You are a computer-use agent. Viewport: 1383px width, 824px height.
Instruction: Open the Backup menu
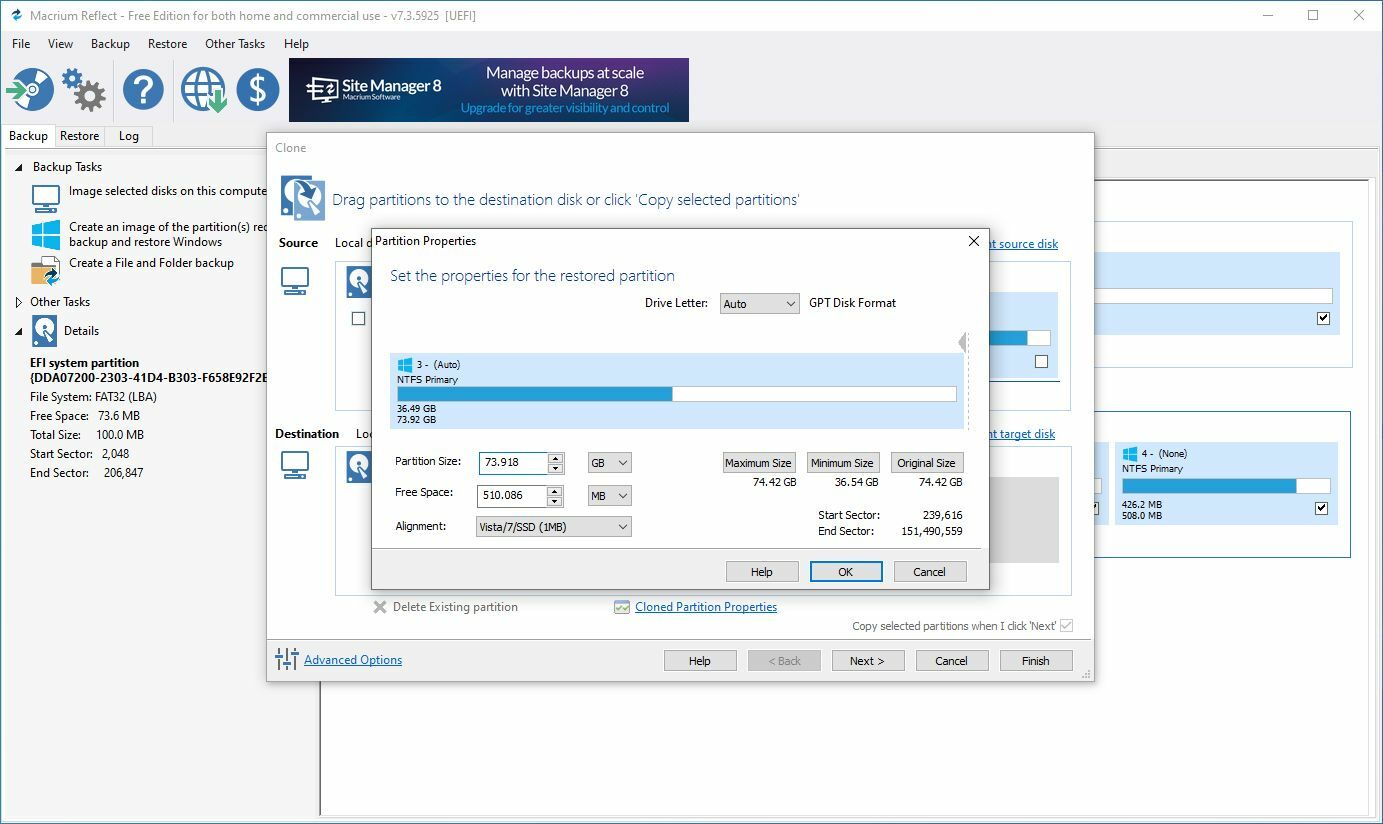click(x=110, y=44)
